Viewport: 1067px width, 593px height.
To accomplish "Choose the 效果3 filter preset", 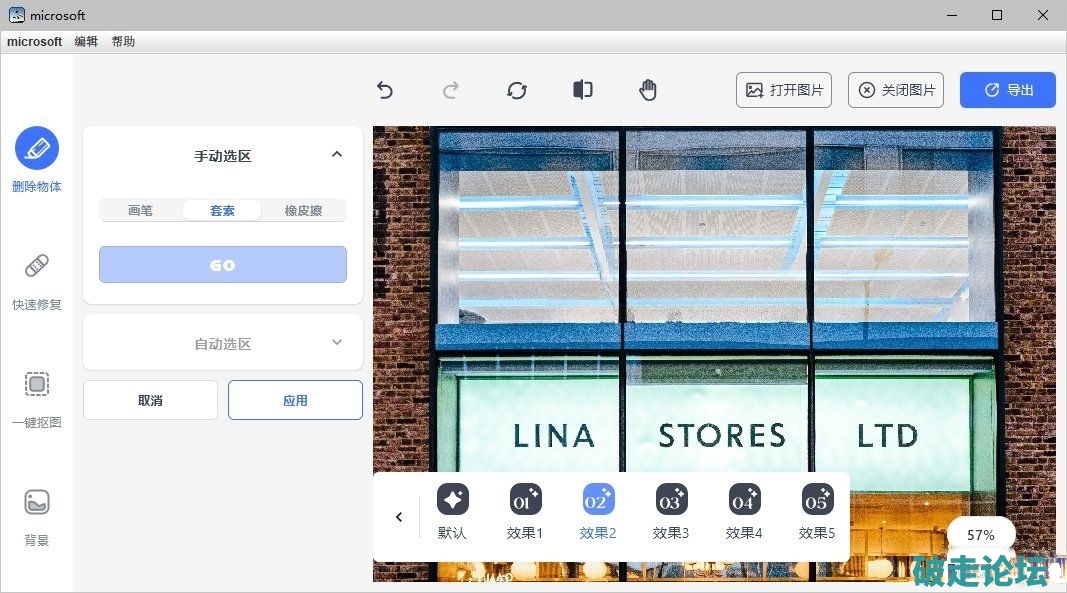I will [671, 511].
